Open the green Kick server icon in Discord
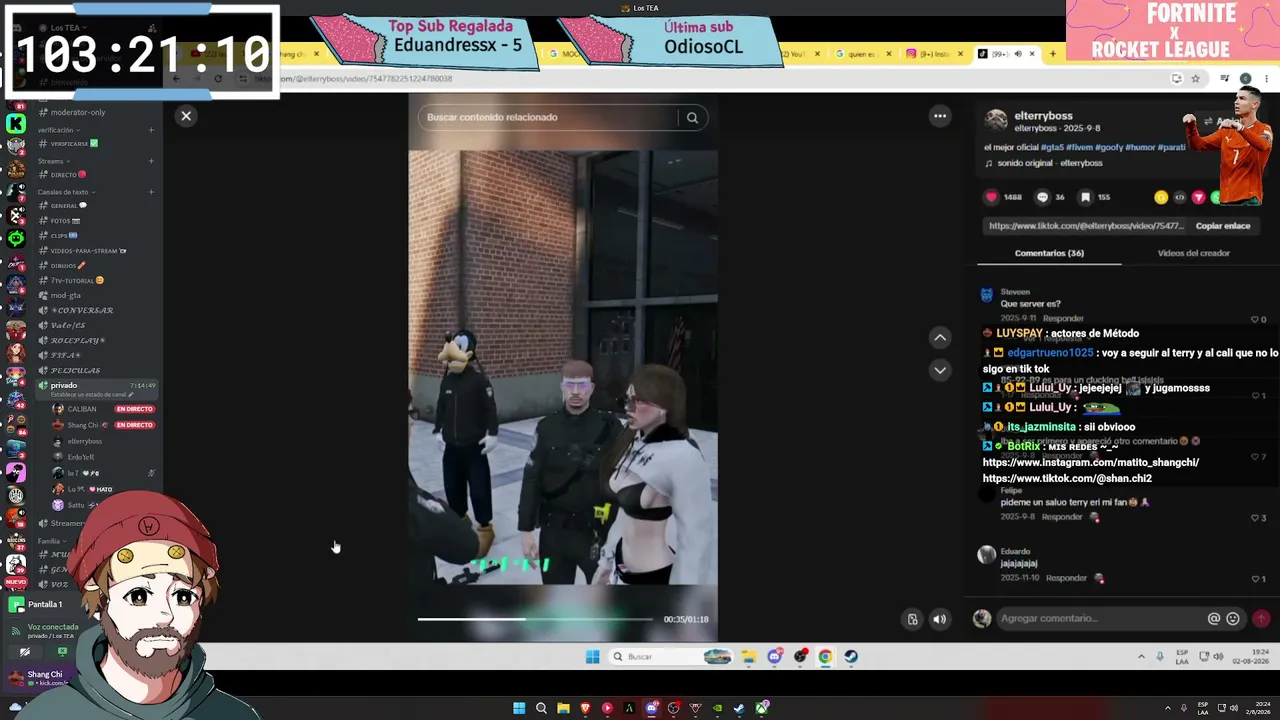The image size is (1280, 720). 16,123
